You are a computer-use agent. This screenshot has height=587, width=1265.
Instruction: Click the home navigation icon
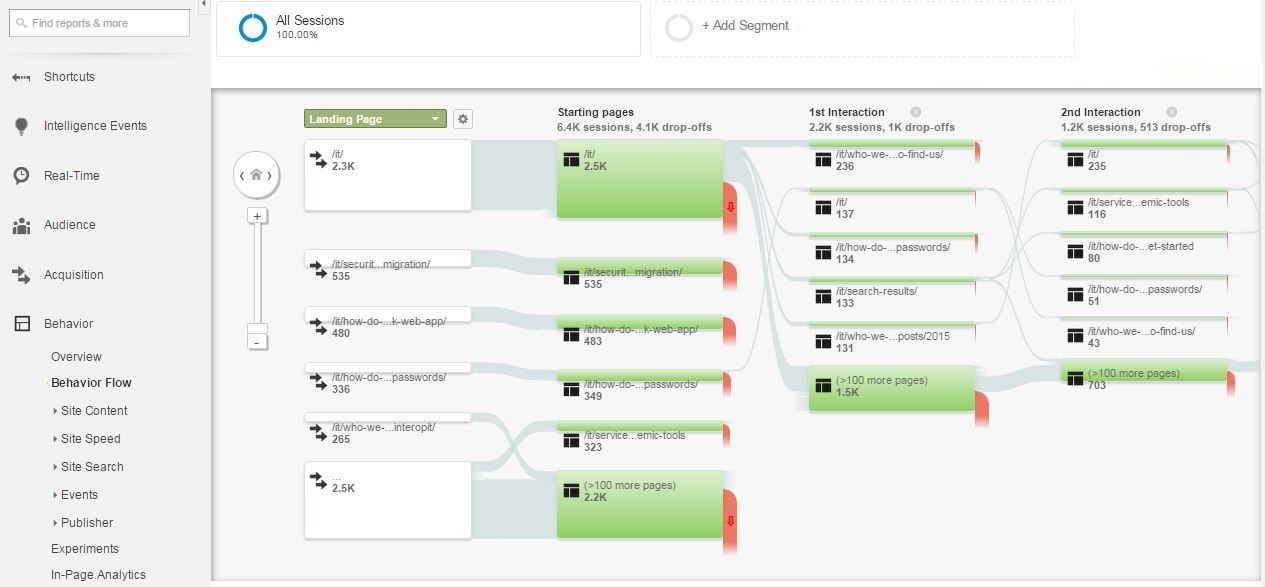tap(256, 175)
